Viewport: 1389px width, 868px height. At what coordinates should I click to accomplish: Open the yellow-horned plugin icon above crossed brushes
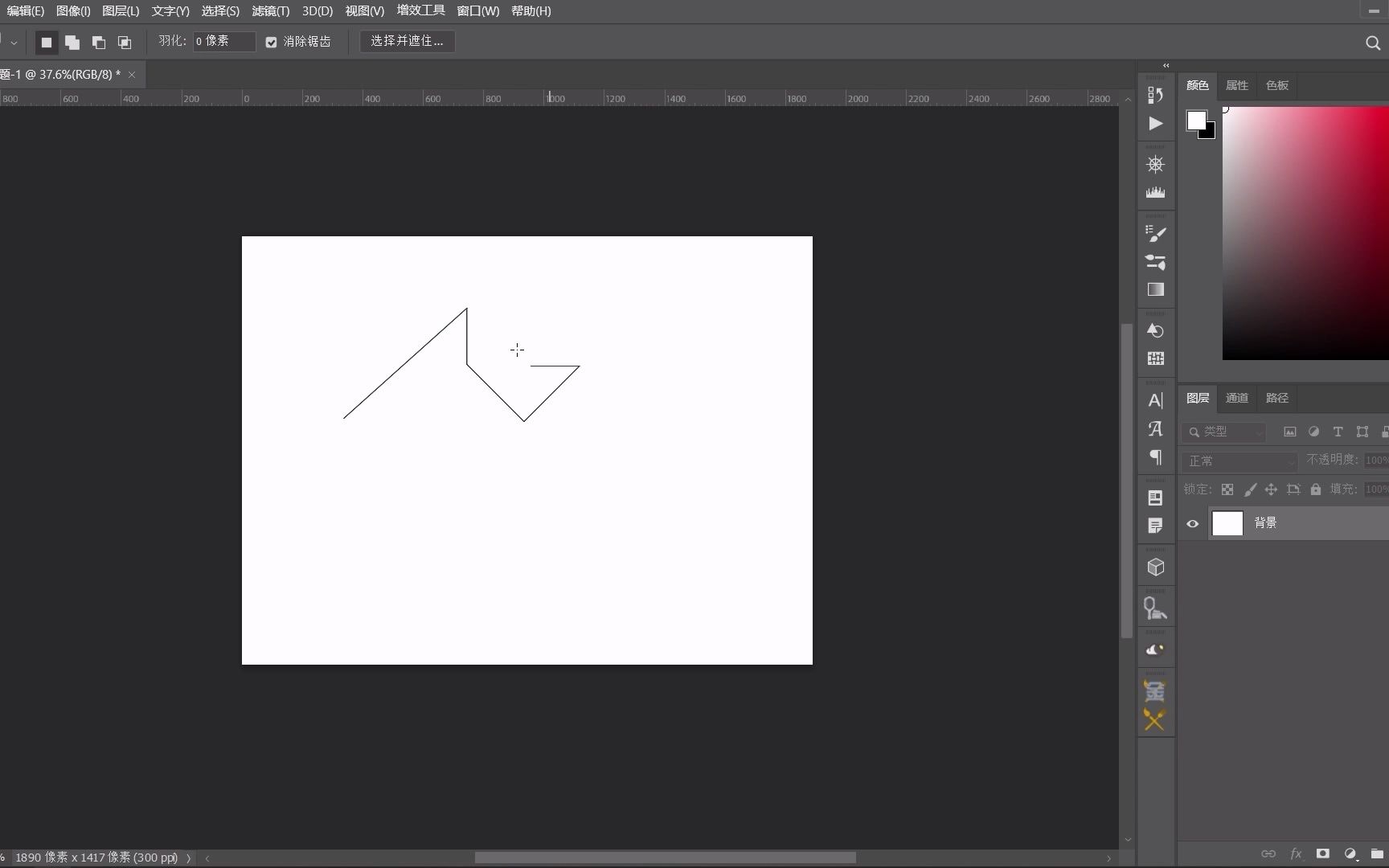[1154, 691]
